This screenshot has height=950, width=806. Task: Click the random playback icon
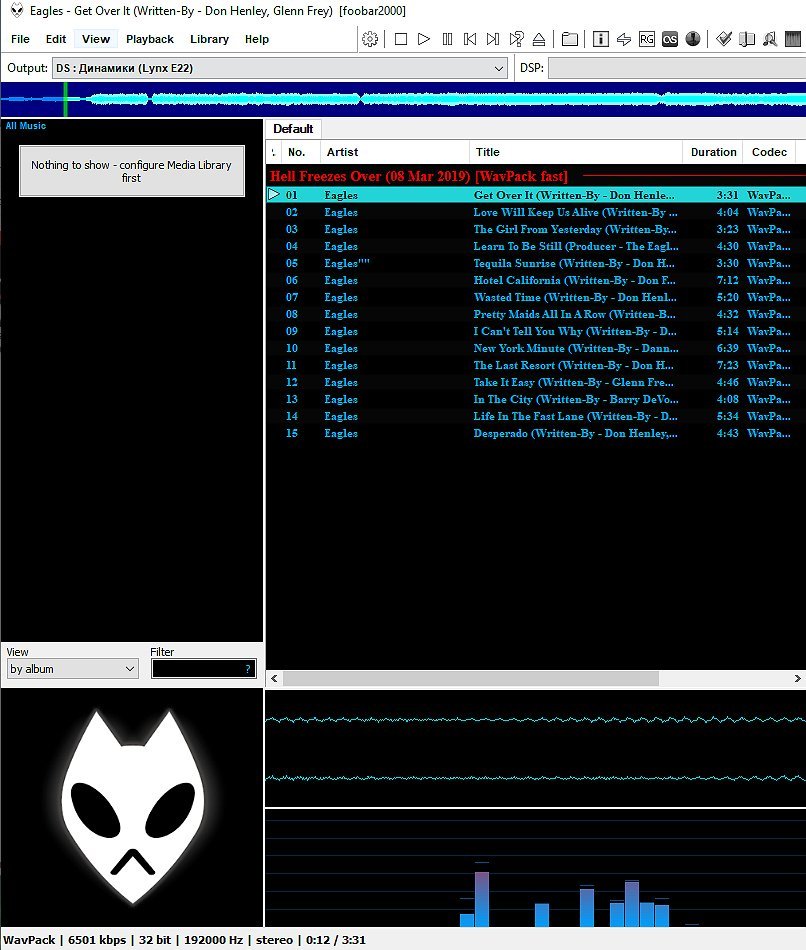[516, 39]
